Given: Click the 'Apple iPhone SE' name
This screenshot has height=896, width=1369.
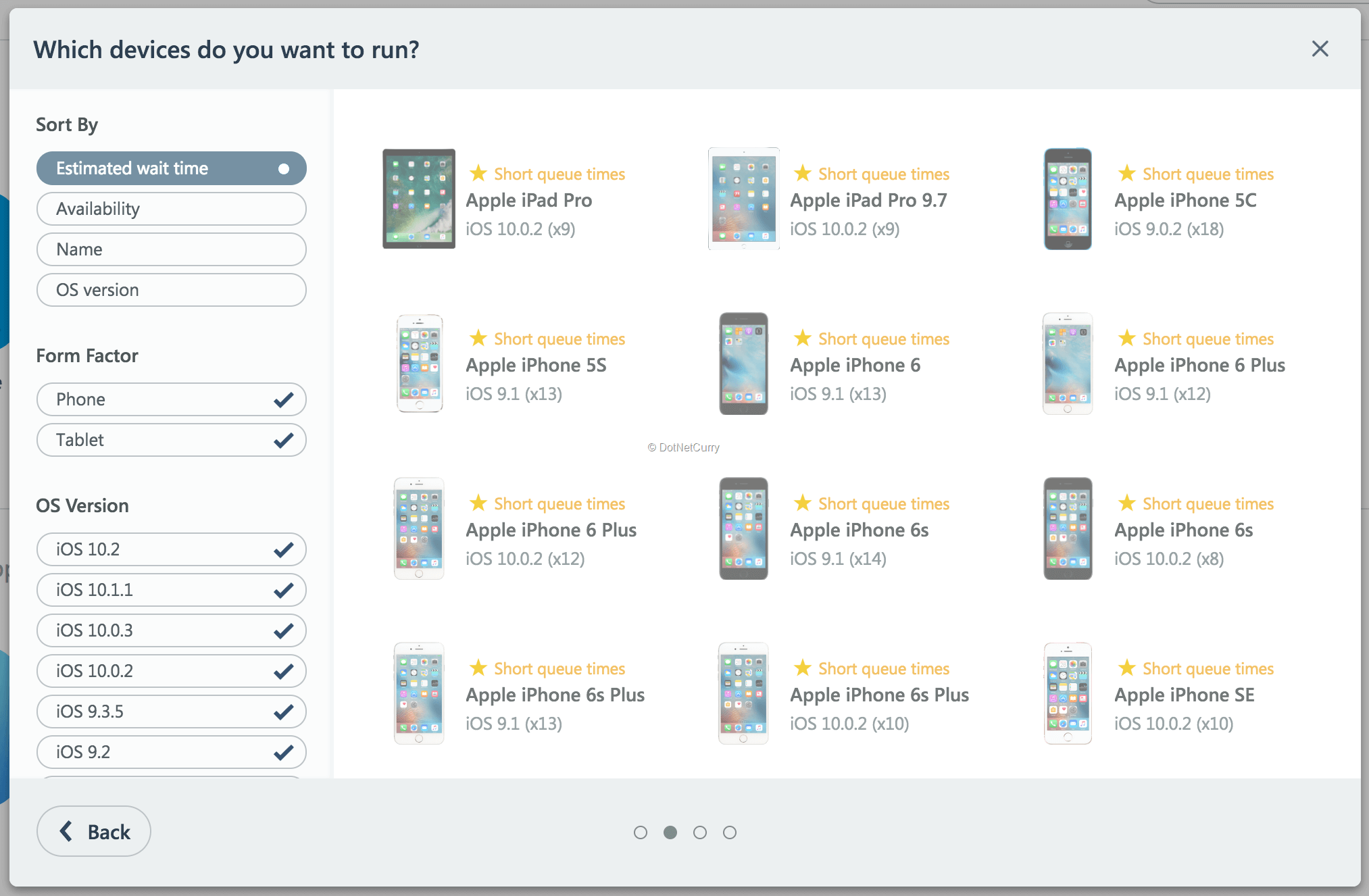Looking at the screenshot, I should 1185,695.
